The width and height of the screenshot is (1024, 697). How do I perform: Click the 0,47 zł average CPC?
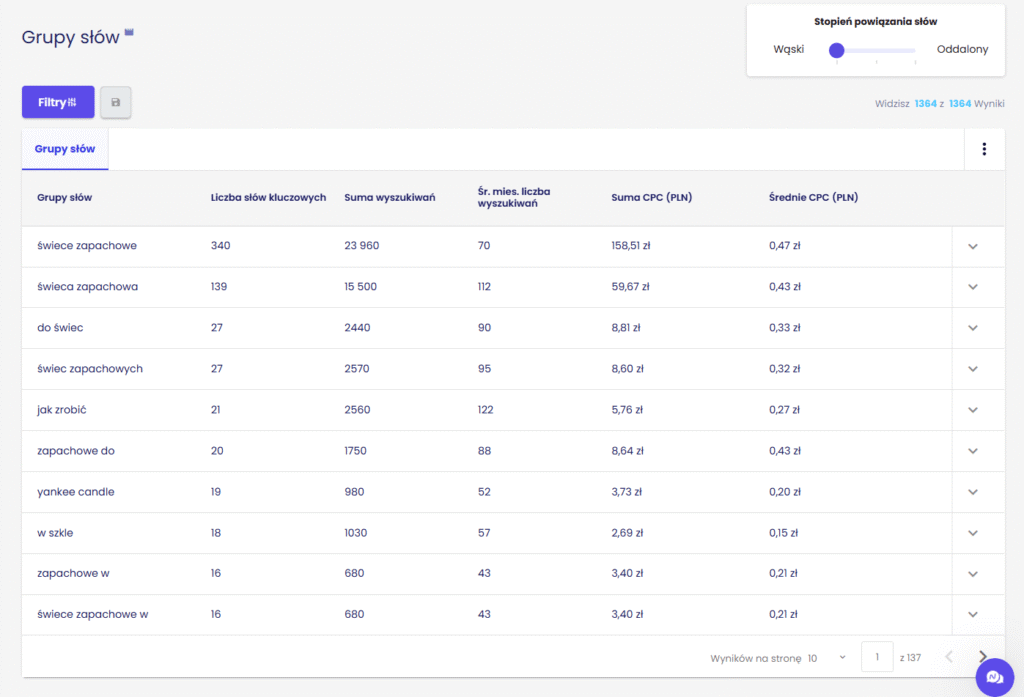[784, 246]
